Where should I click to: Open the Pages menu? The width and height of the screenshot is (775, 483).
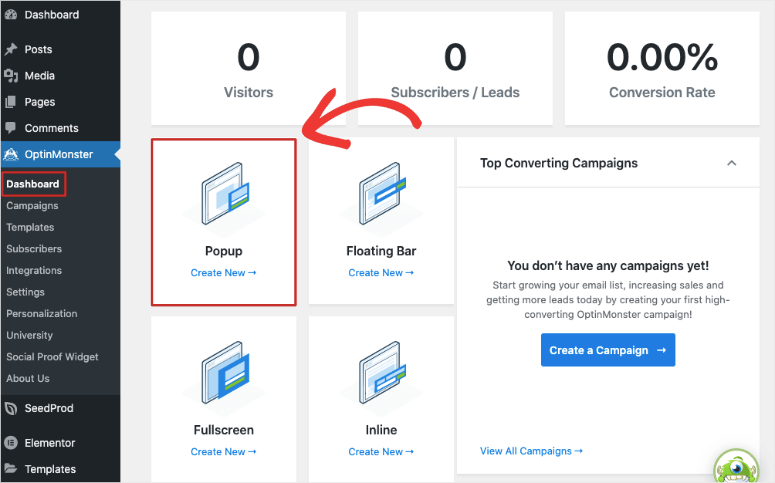[60, 102]
